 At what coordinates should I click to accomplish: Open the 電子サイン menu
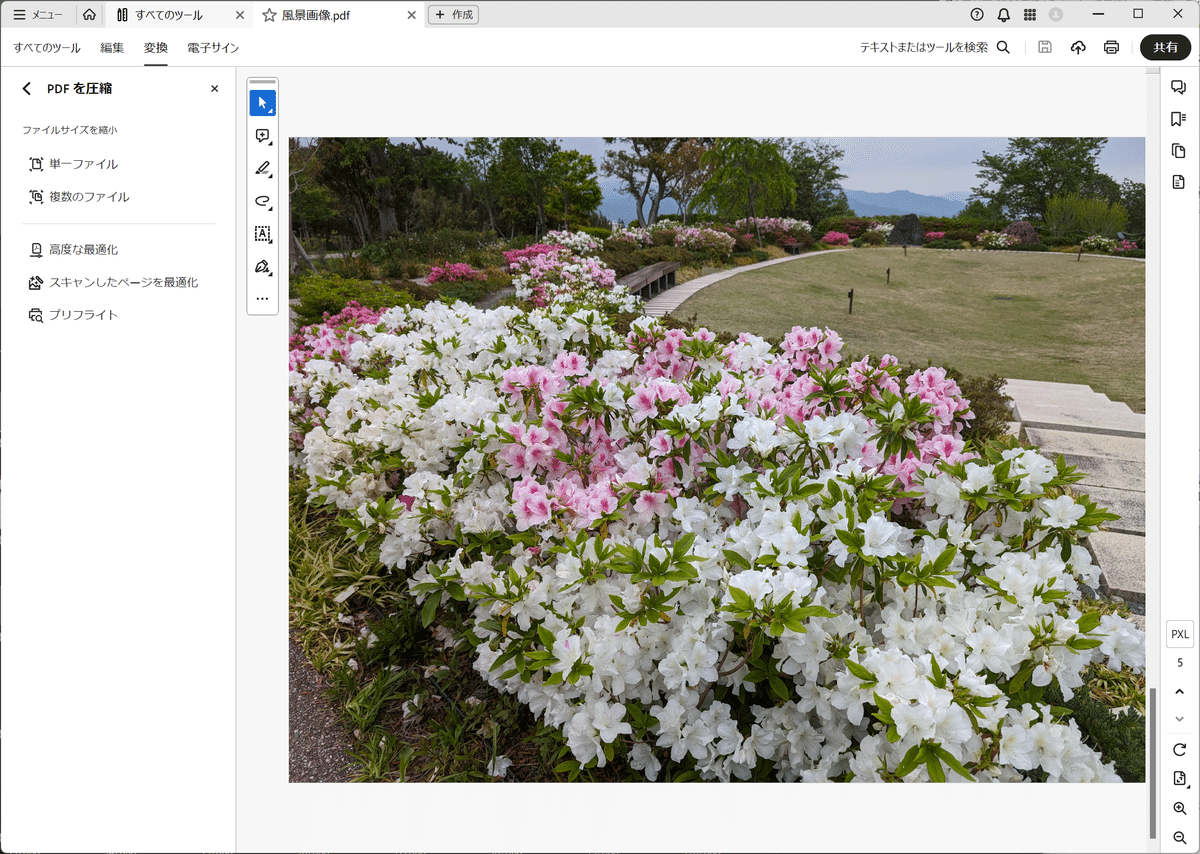point(213,48)
